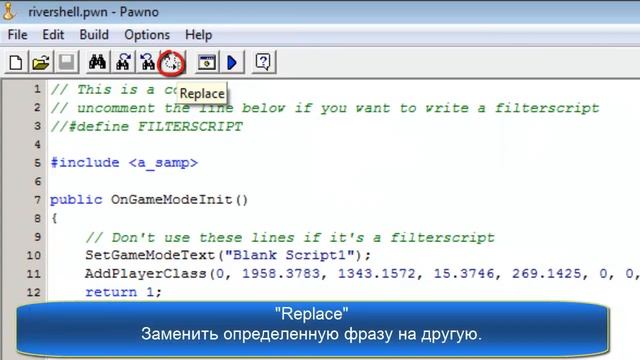Click the "#include <a_samp>" line
Screen dimensions: 640x360
pos(124,163)
